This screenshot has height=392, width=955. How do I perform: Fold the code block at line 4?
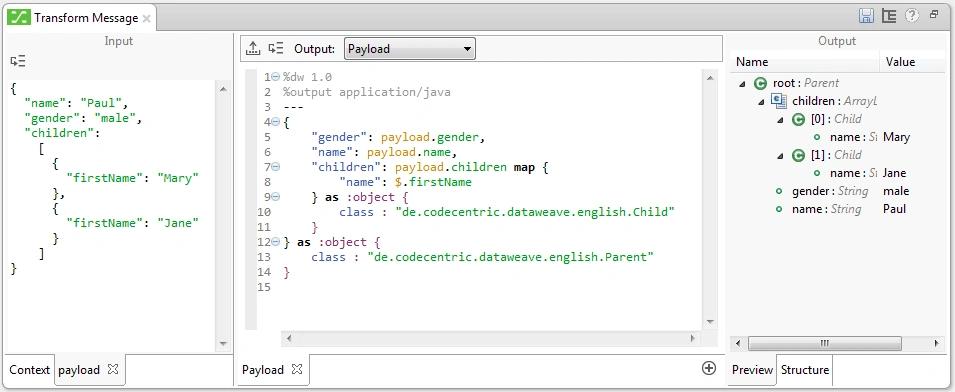pos(275,122)
